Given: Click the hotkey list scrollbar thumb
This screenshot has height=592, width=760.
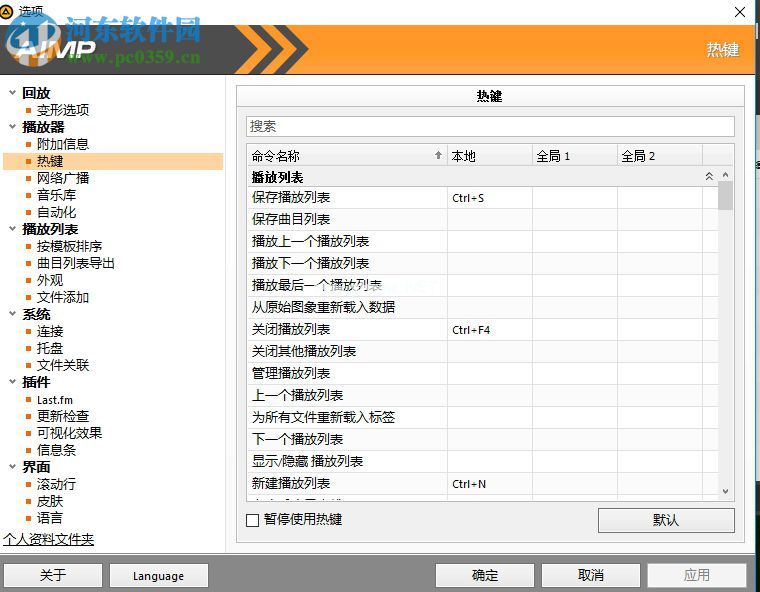Looking at the screenshot, I should tap(725, 195).
